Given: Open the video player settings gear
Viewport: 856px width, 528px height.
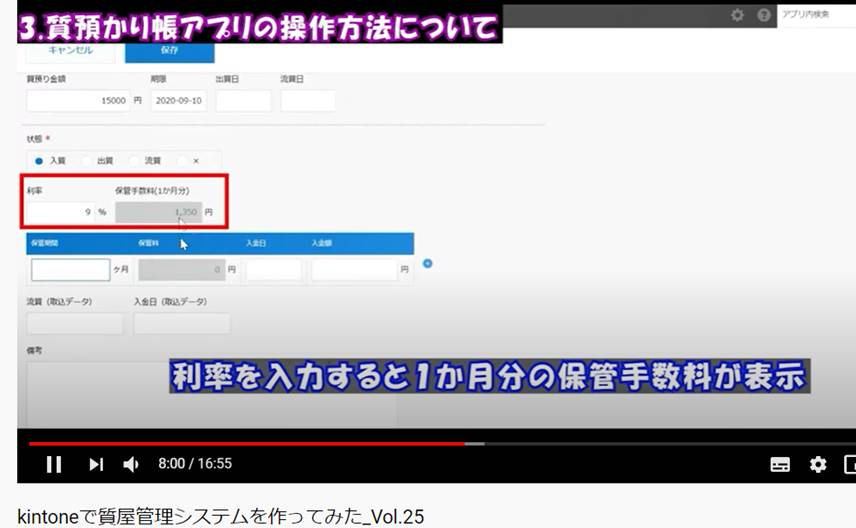Looking at the screenshot, I should pos(818,464).
